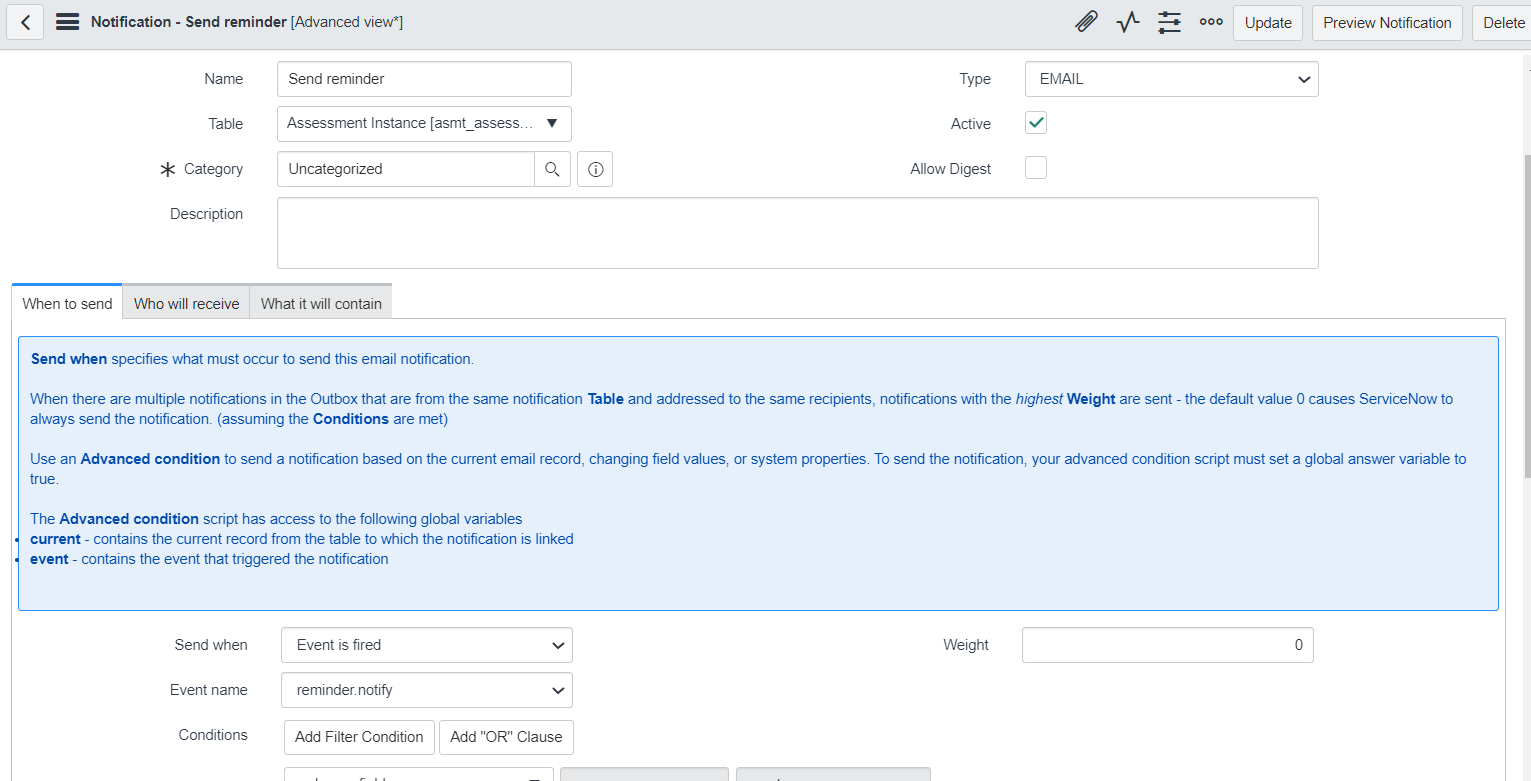Open the activity stream icon
This screenshot has height=781, width=1531.
pos(1127,21)
